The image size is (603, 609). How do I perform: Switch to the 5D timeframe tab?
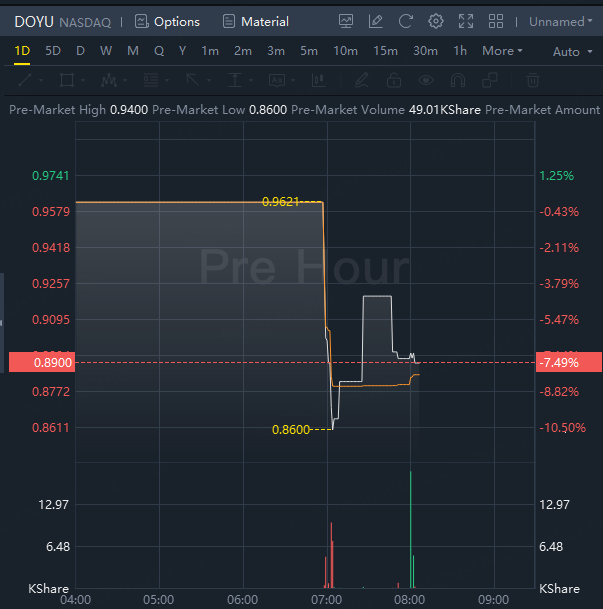pyautogui.click(x=53, y=51)
